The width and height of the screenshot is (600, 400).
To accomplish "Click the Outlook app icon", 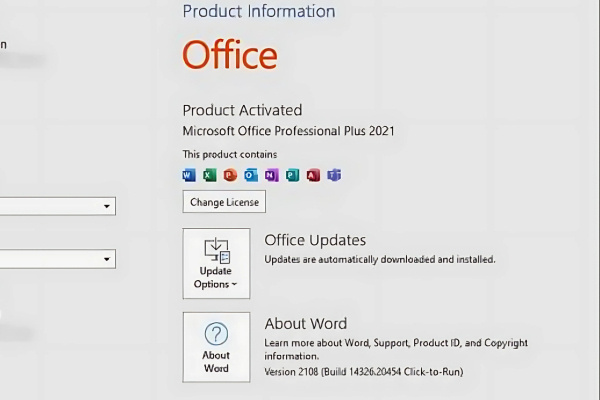I will tap(251, 175).
